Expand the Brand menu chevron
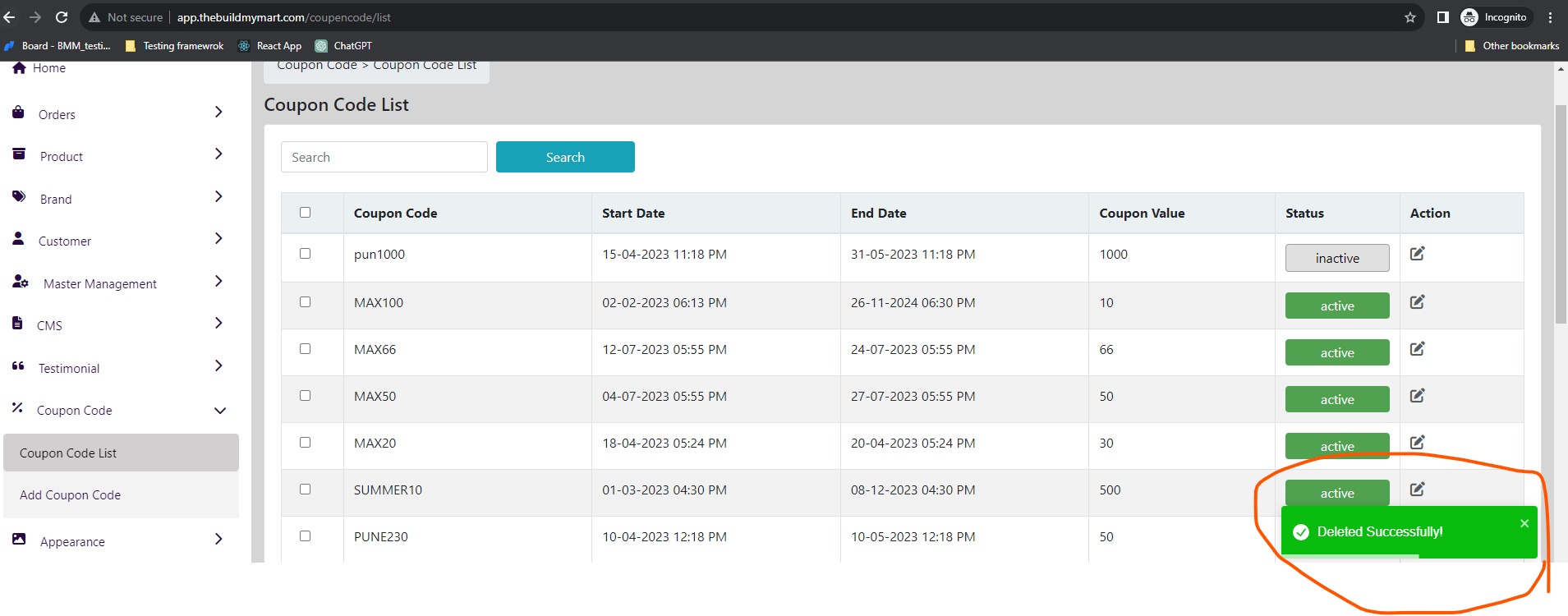Viewport: 1568px width, 616px height. (218, 196)
